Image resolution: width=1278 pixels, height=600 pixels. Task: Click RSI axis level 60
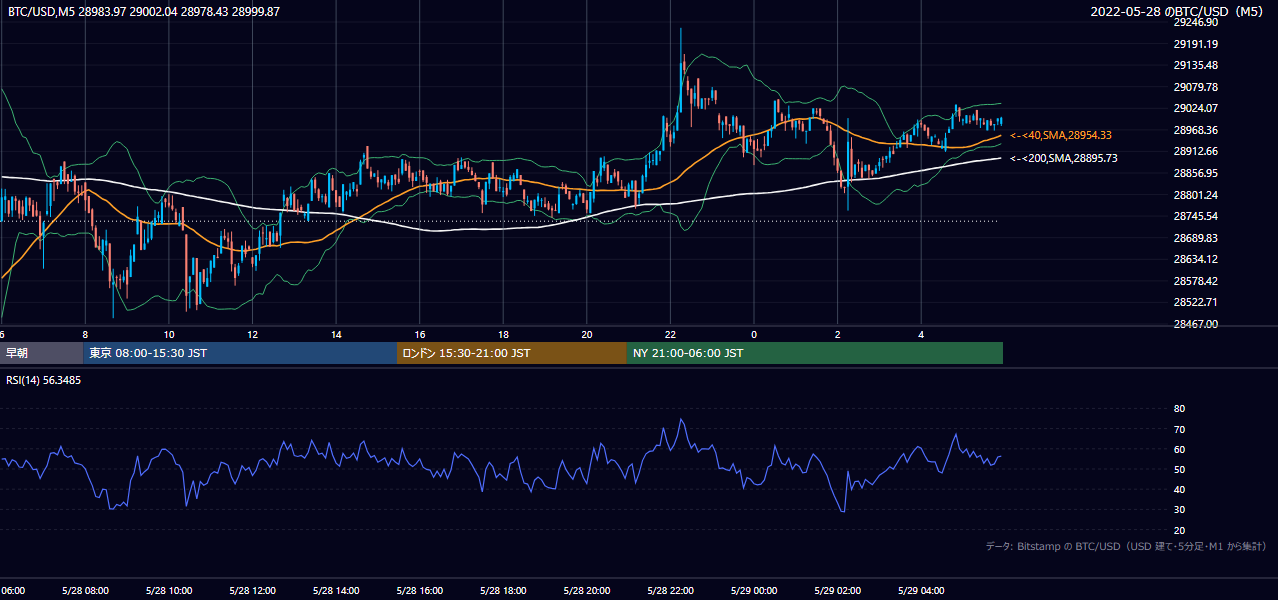[1179, 449]
